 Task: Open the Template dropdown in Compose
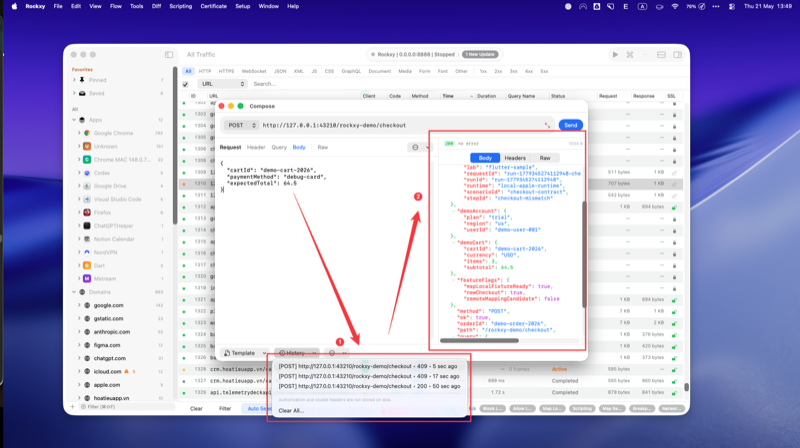[x=245, y=353]
